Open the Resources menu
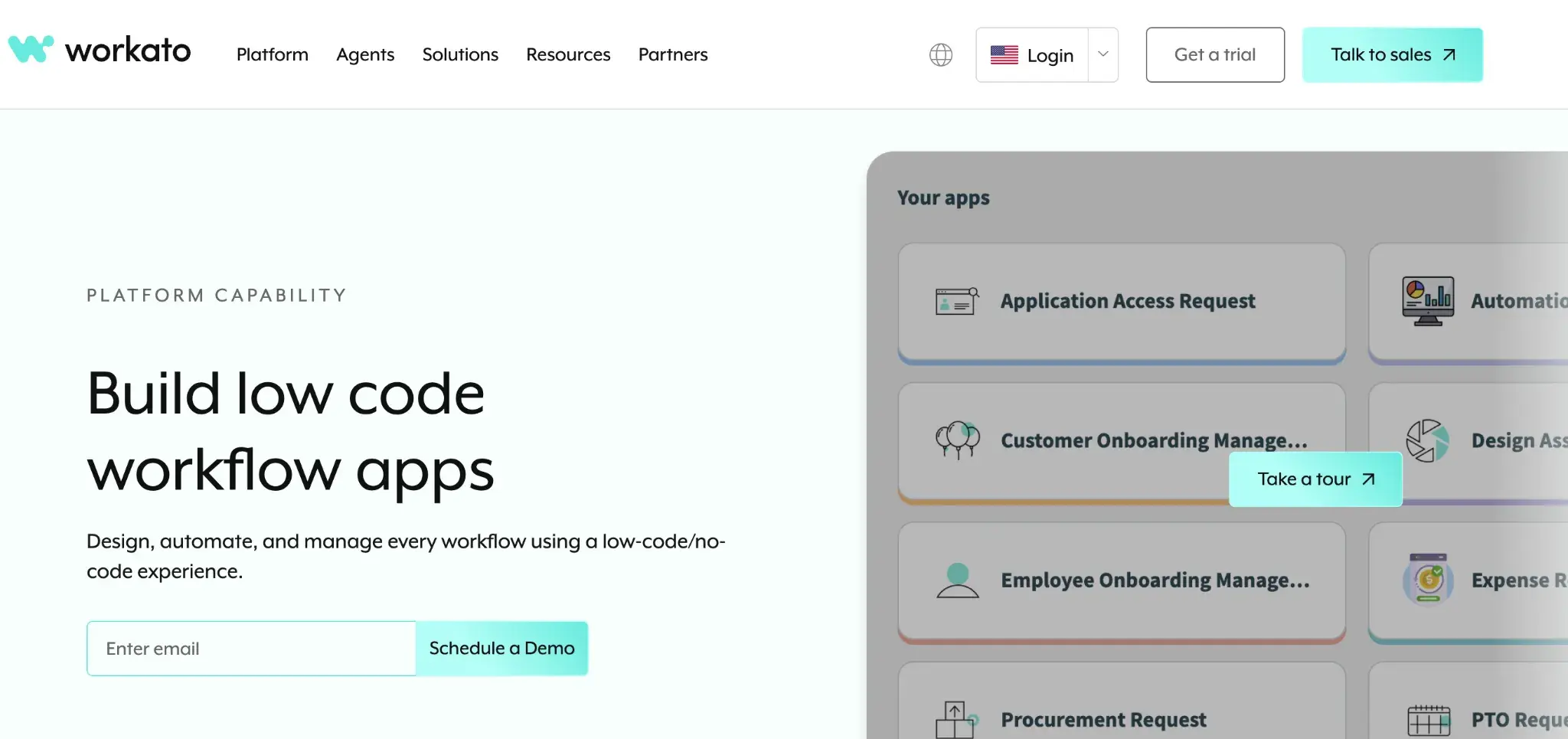This screenshot has height=739, width=1568. pyautogui.click(x=567, y=54)
